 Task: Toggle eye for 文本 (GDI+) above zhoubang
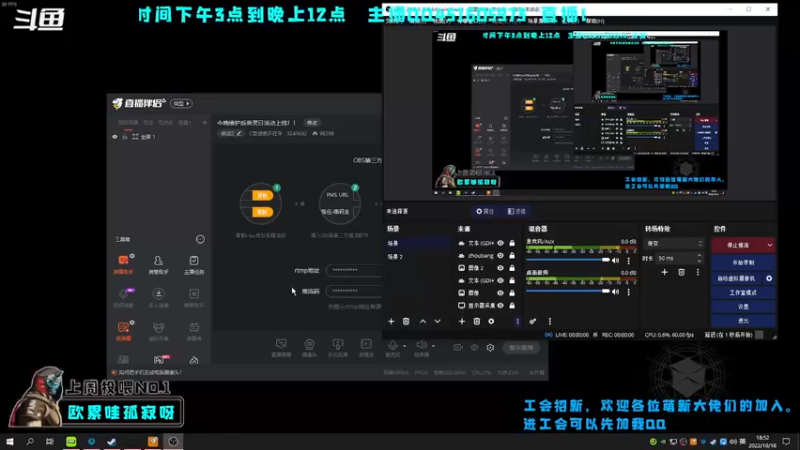point(501,243)
